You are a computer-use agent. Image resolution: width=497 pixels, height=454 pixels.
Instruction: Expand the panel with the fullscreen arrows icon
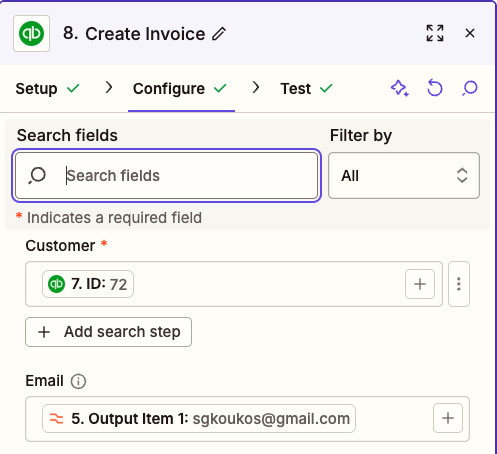click(435, 33)
